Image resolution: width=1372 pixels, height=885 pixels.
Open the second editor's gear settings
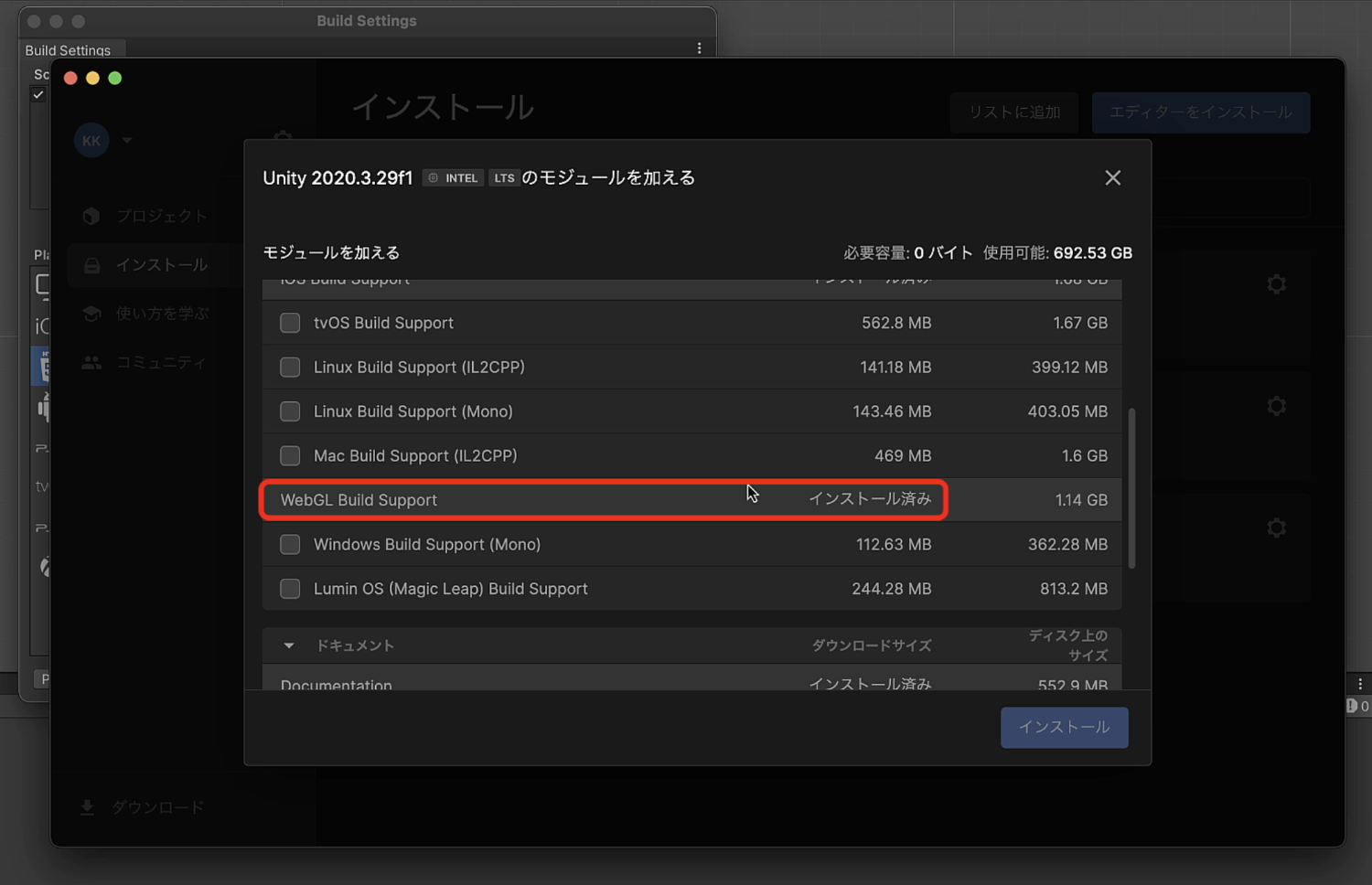coord(1277,406)
